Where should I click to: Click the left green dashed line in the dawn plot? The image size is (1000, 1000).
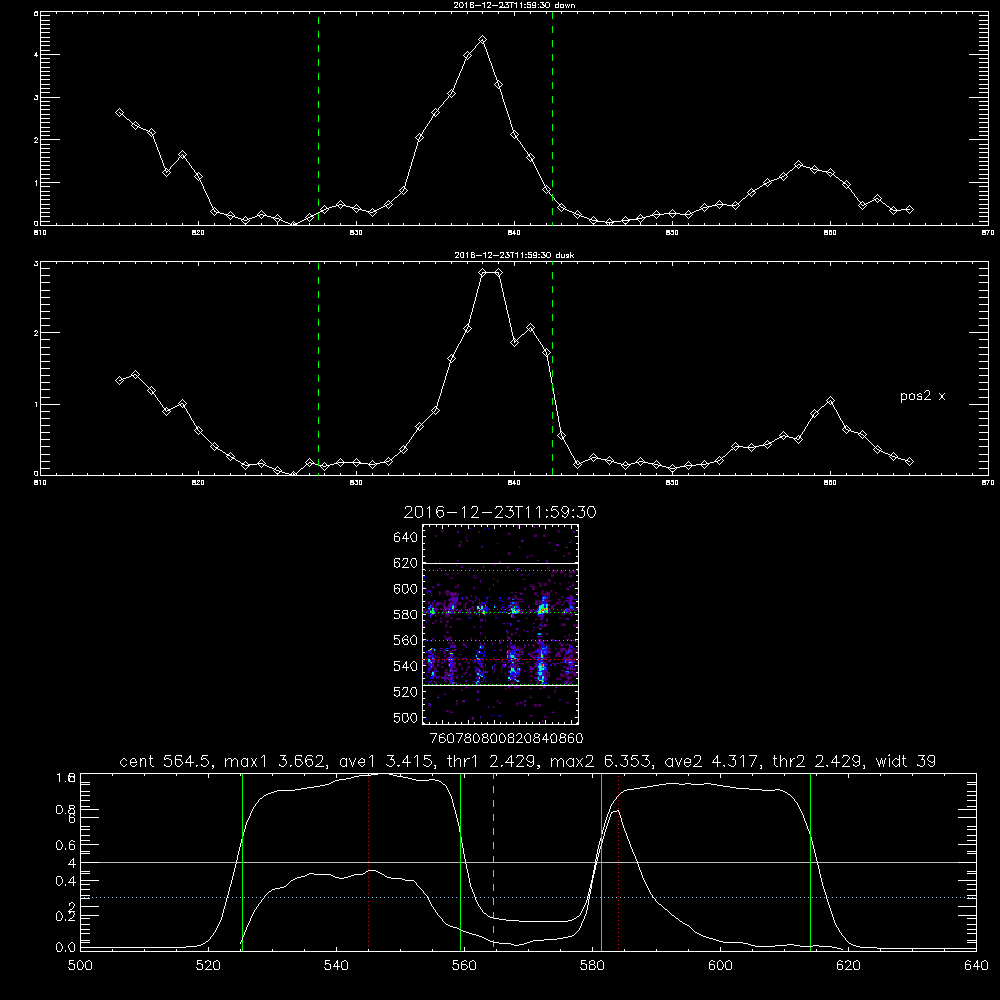pyautogui.click(x=318, y=118)
